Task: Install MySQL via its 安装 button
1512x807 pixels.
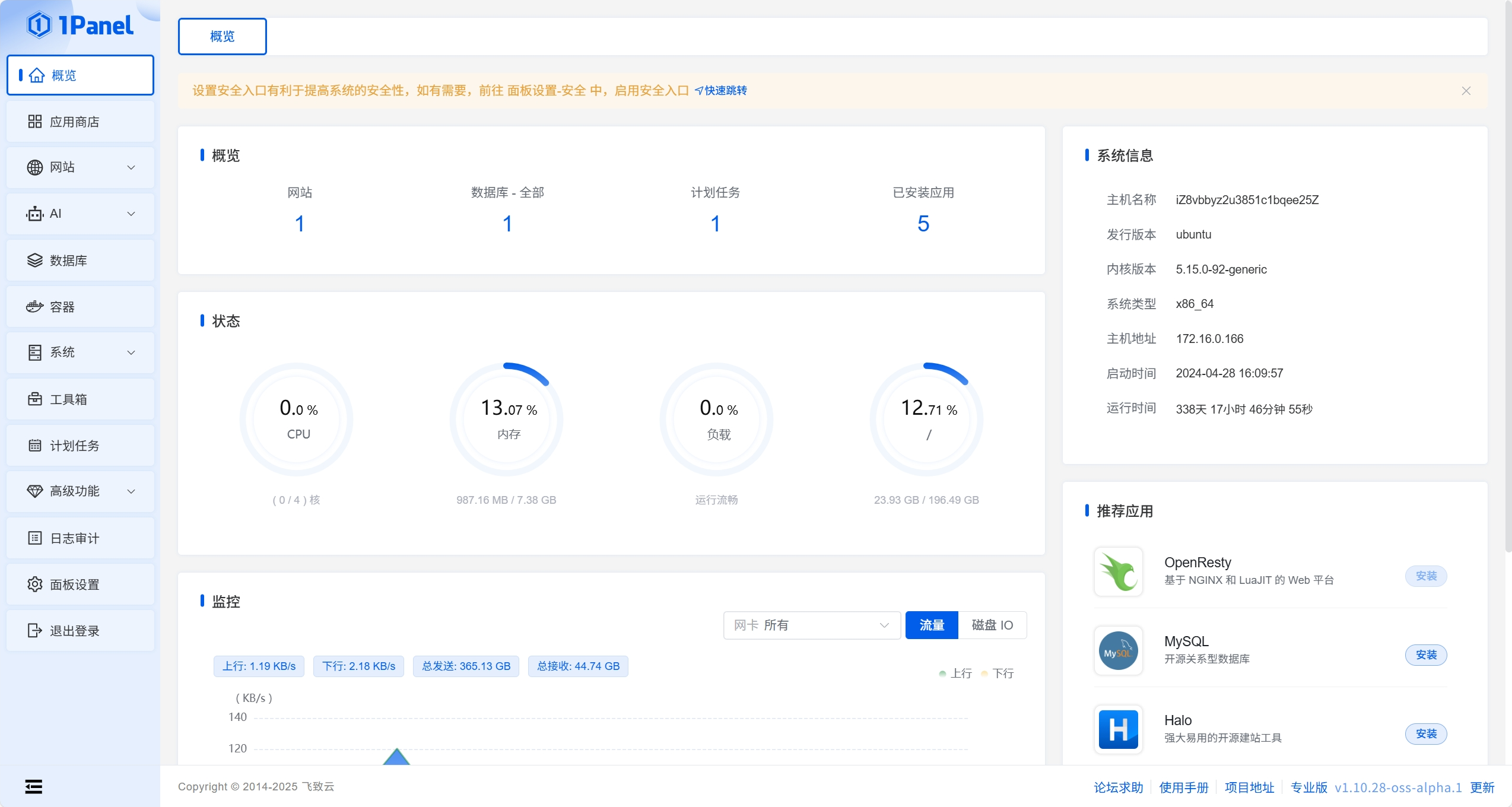Action: 1426,655
